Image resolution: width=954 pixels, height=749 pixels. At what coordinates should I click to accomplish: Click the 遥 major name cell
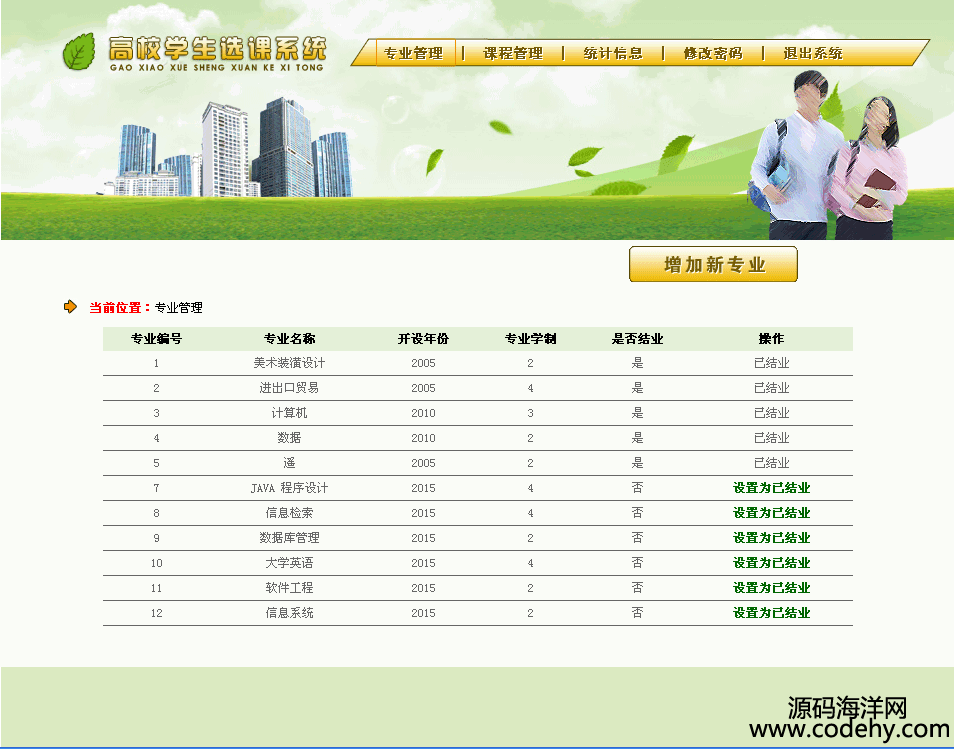289,463
